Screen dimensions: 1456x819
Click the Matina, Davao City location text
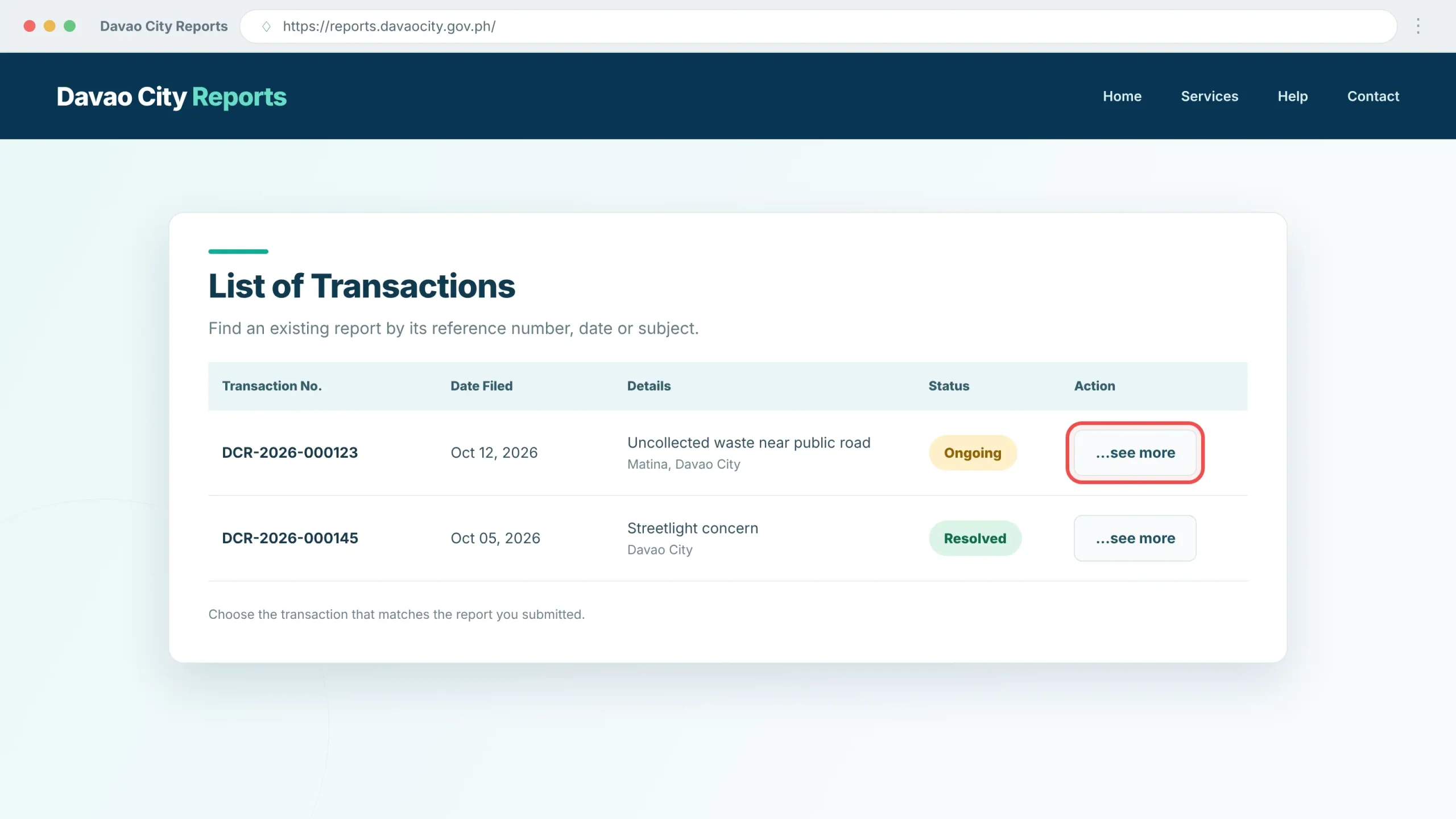[684, 464]
